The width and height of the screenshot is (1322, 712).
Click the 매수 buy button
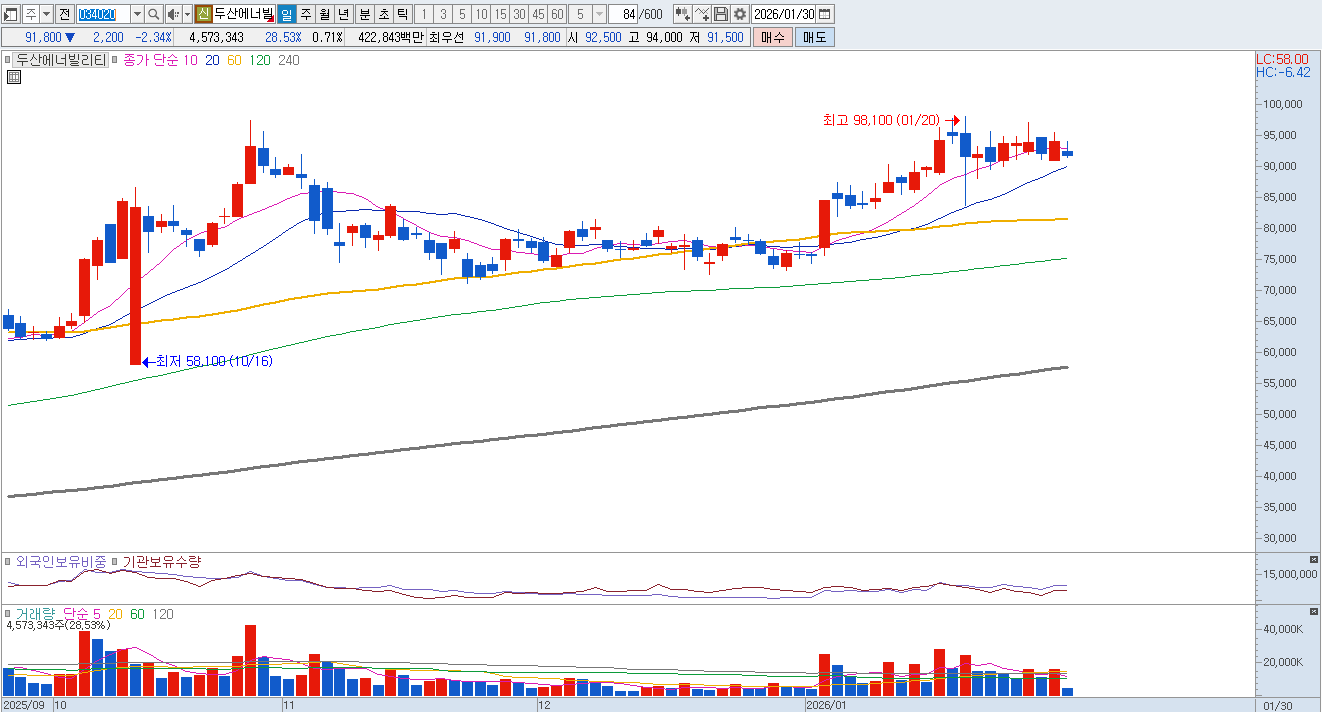[772, 37]
